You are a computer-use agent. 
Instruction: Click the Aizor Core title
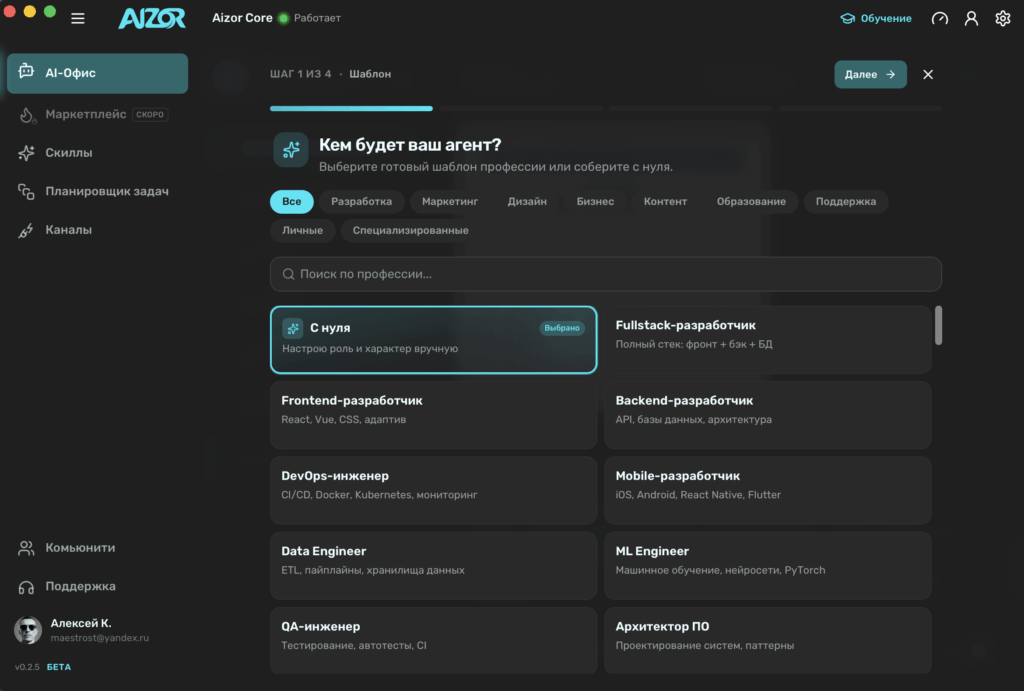tap(242, 18)
